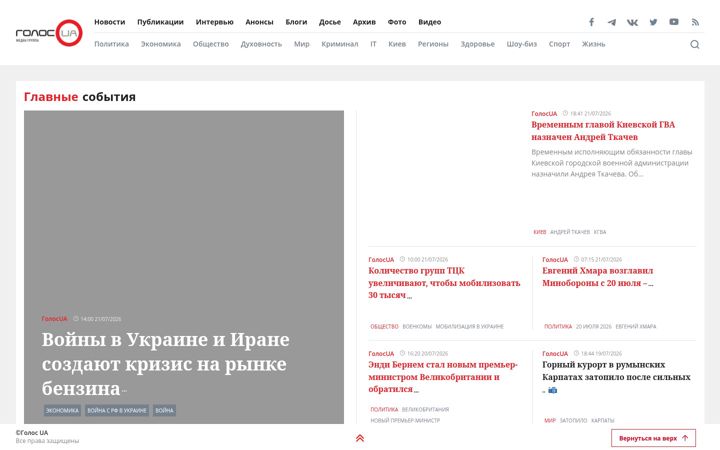Select the Общество category
720x450 pixels.
[211, 44]
